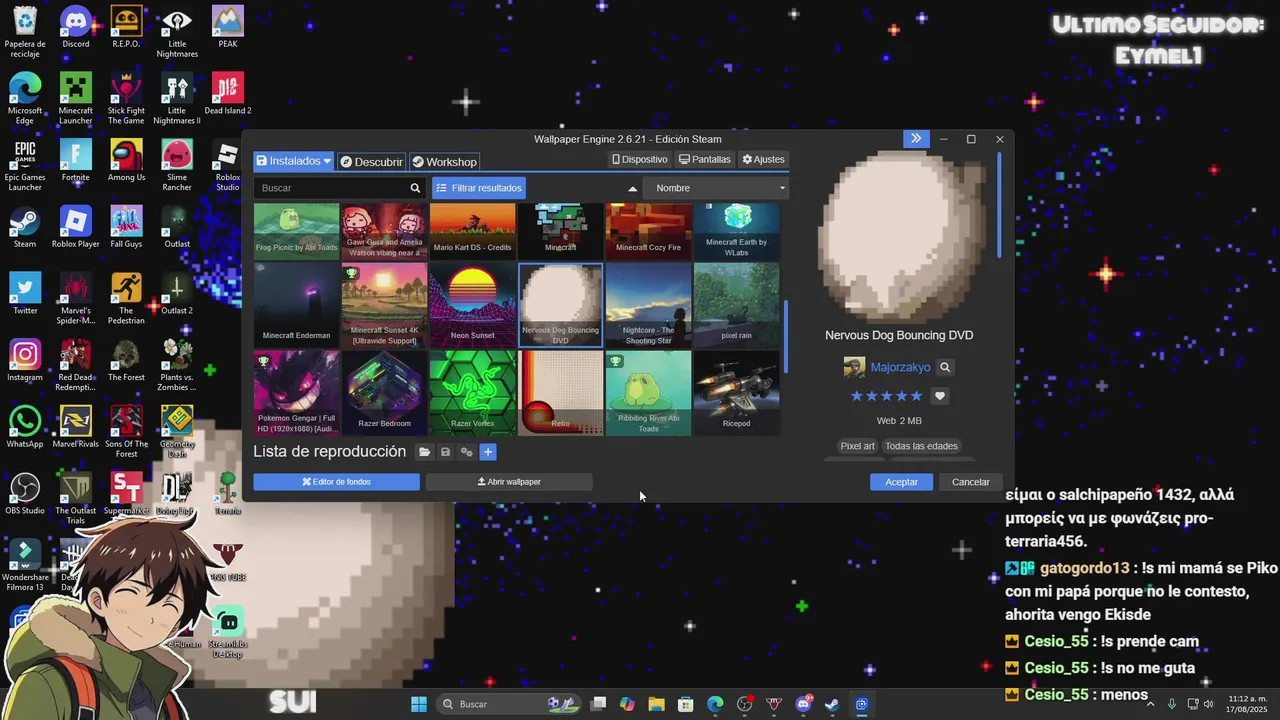The width and height of the screenshot is (1280, 720).
Task: Select Pokemon Gengar wallpaper thumbnail
Action: coord(296,392)
